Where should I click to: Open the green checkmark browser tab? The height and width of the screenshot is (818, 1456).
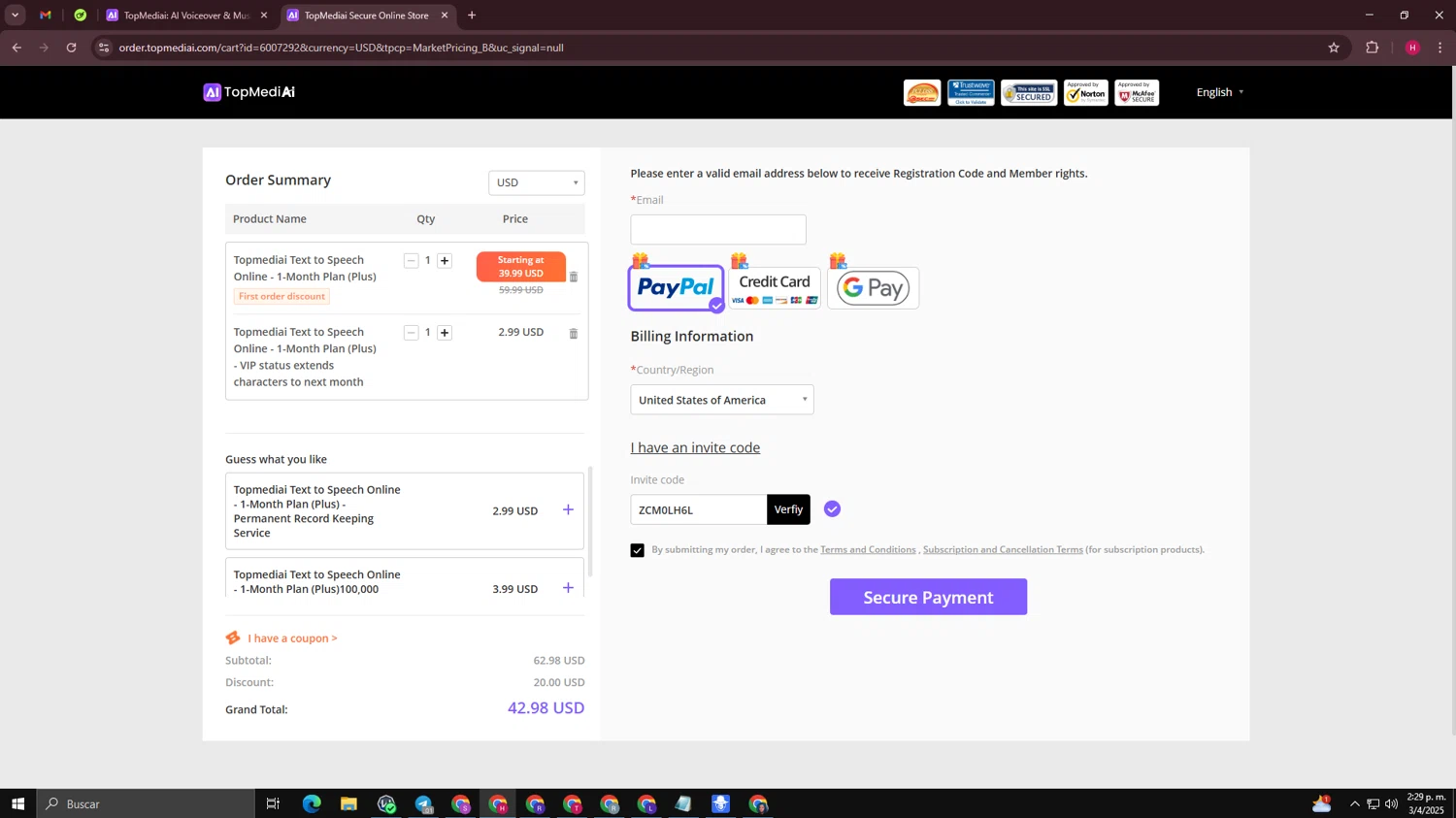(x=81, y=16)
